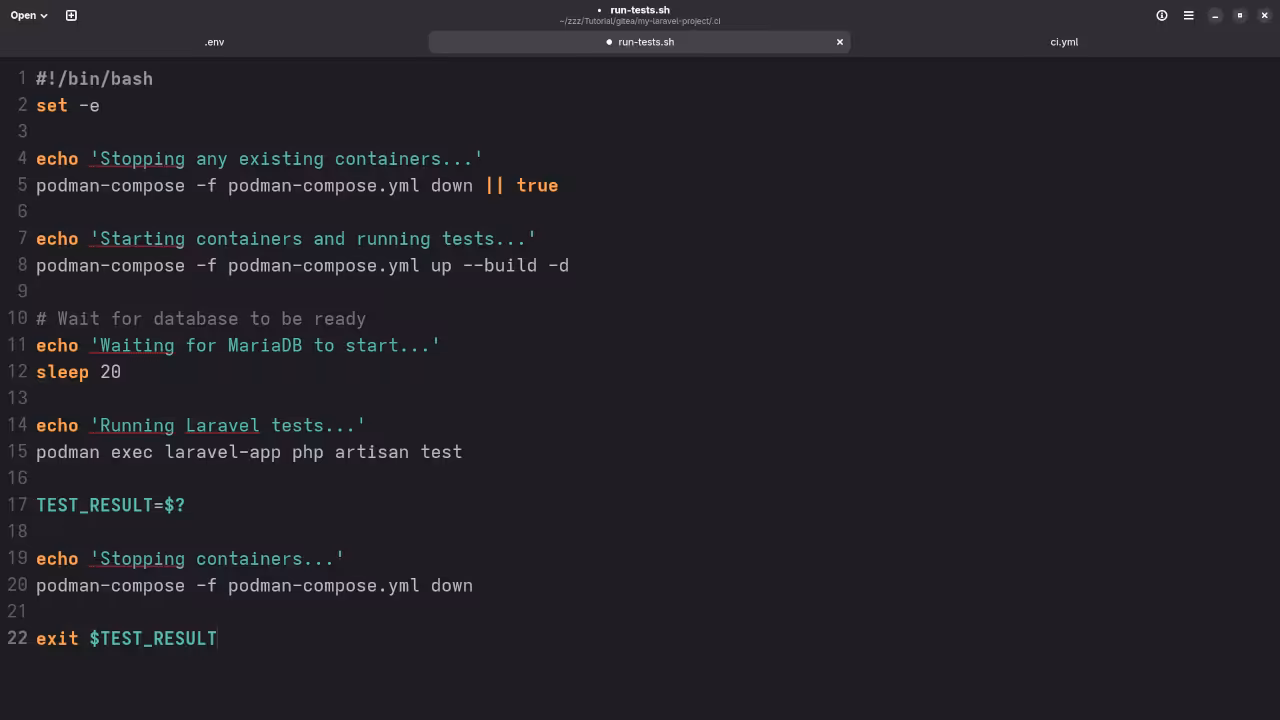Create a new tab with plus icon
The height and width of the screenshot is (720, 1280).
[71, 15]
